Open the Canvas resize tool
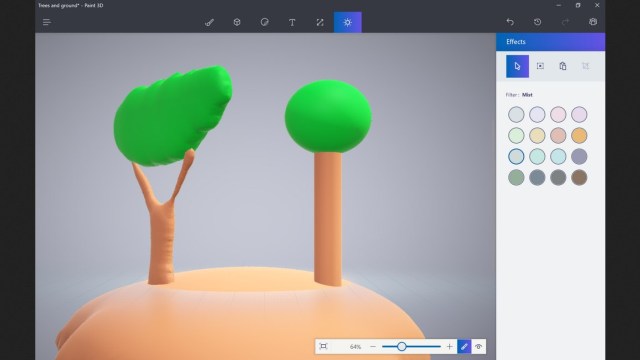640x360 pixels. 320,22
